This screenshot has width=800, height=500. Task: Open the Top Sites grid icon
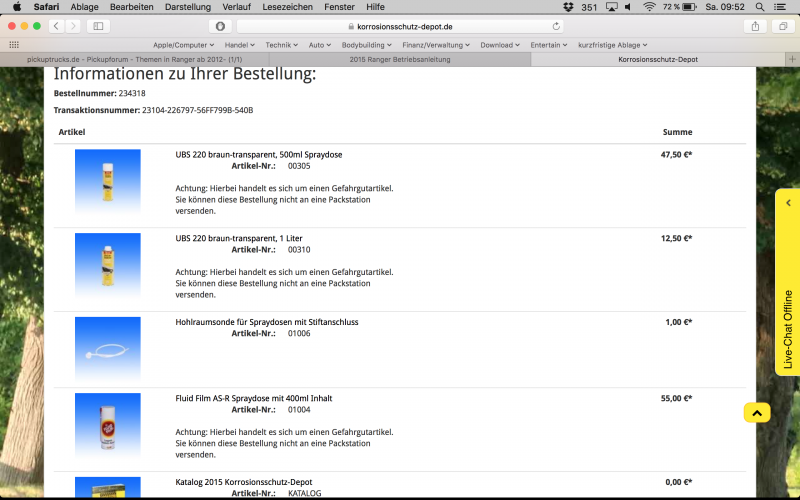click(x=13, y=45)
